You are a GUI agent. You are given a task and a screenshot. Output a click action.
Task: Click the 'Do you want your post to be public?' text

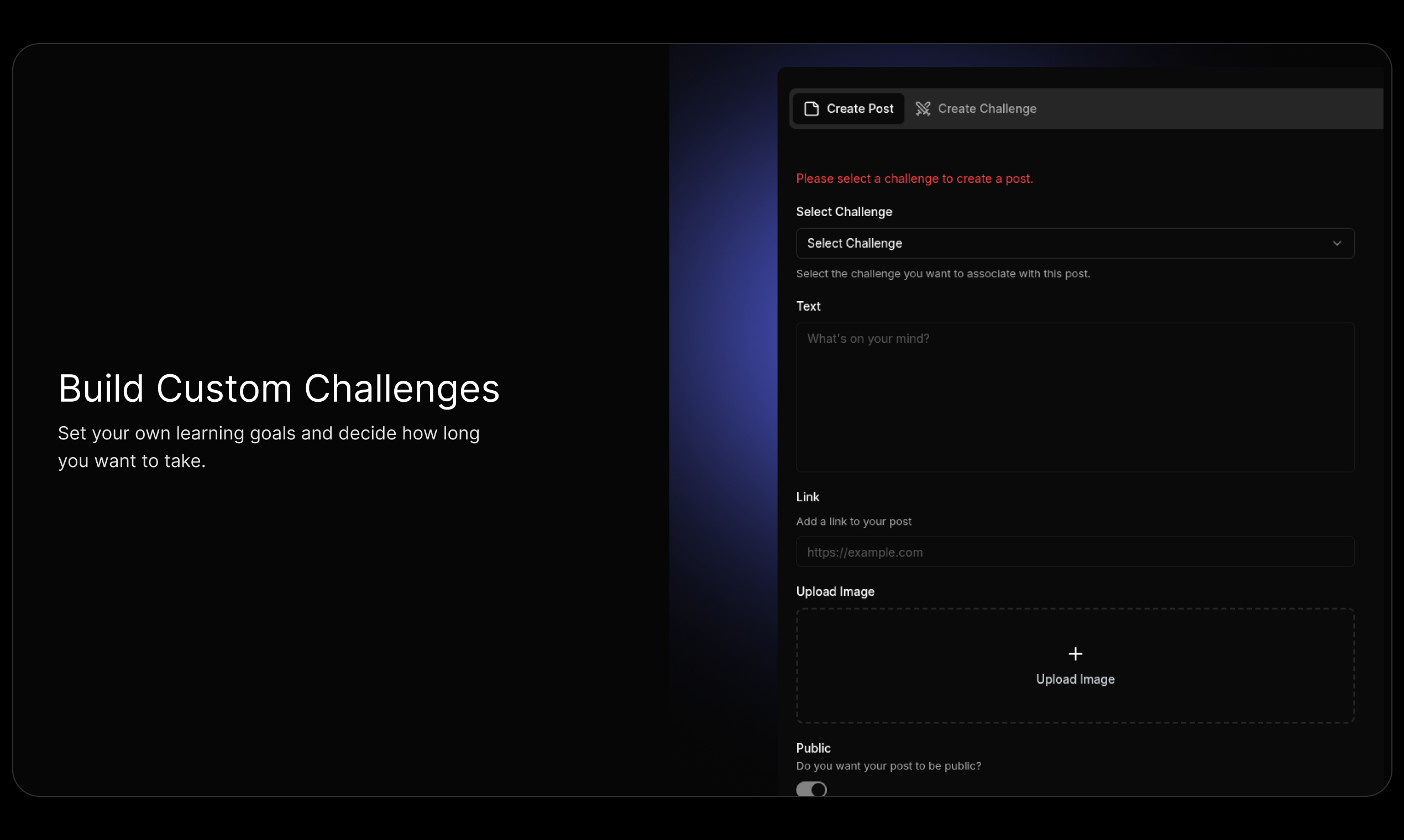[888, 766]
